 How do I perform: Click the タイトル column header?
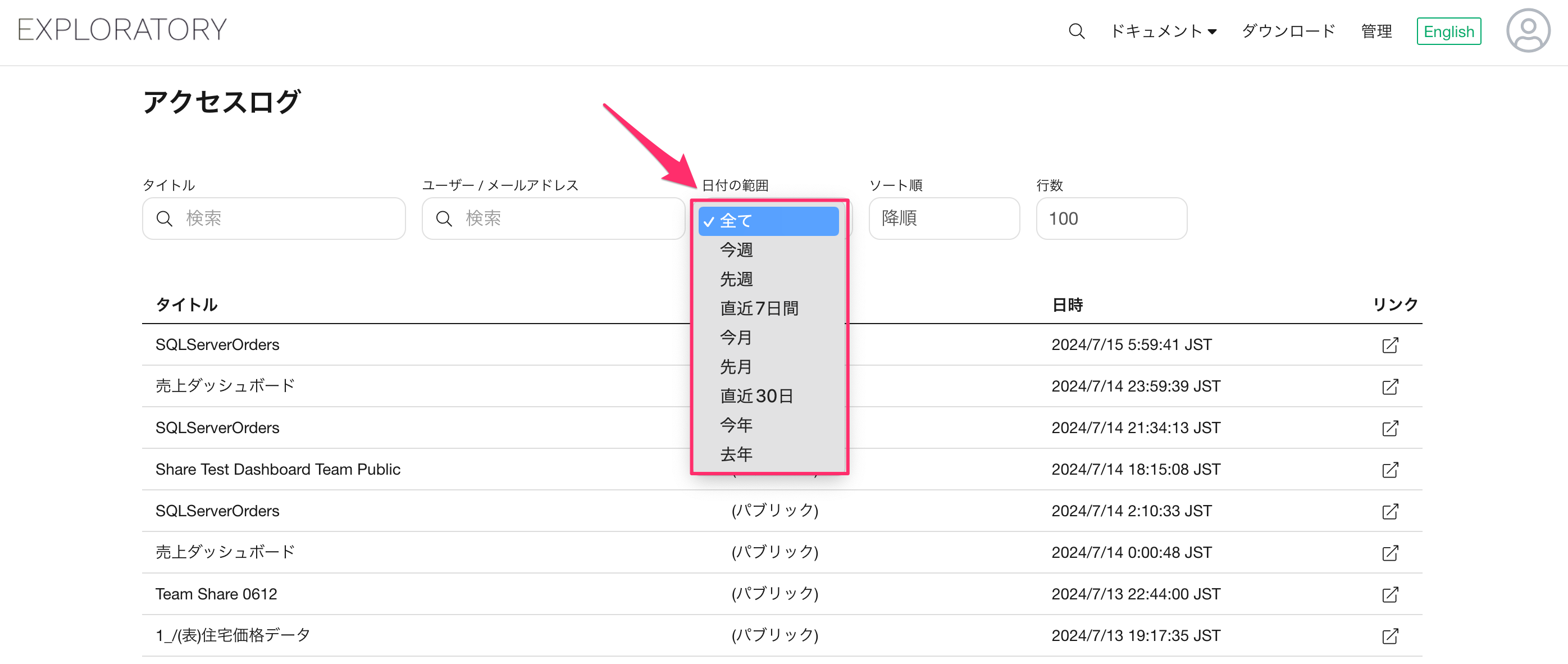pyautogui.click(x=186, y=304)
